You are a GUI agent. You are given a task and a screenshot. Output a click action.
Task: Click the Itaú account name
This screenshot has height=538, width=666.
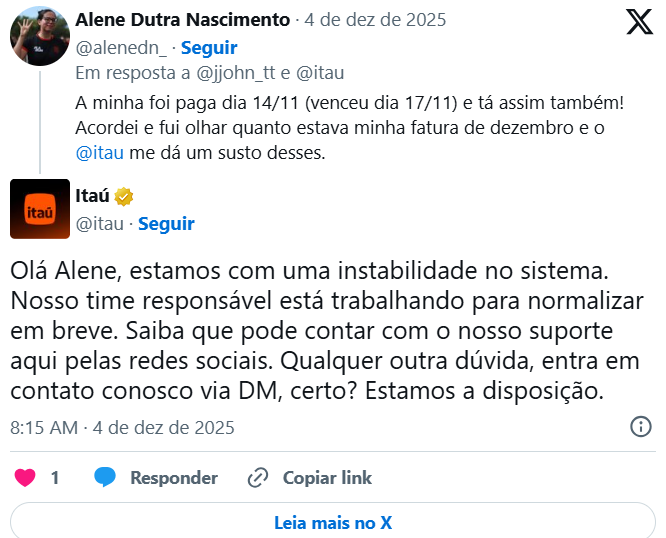93,197
